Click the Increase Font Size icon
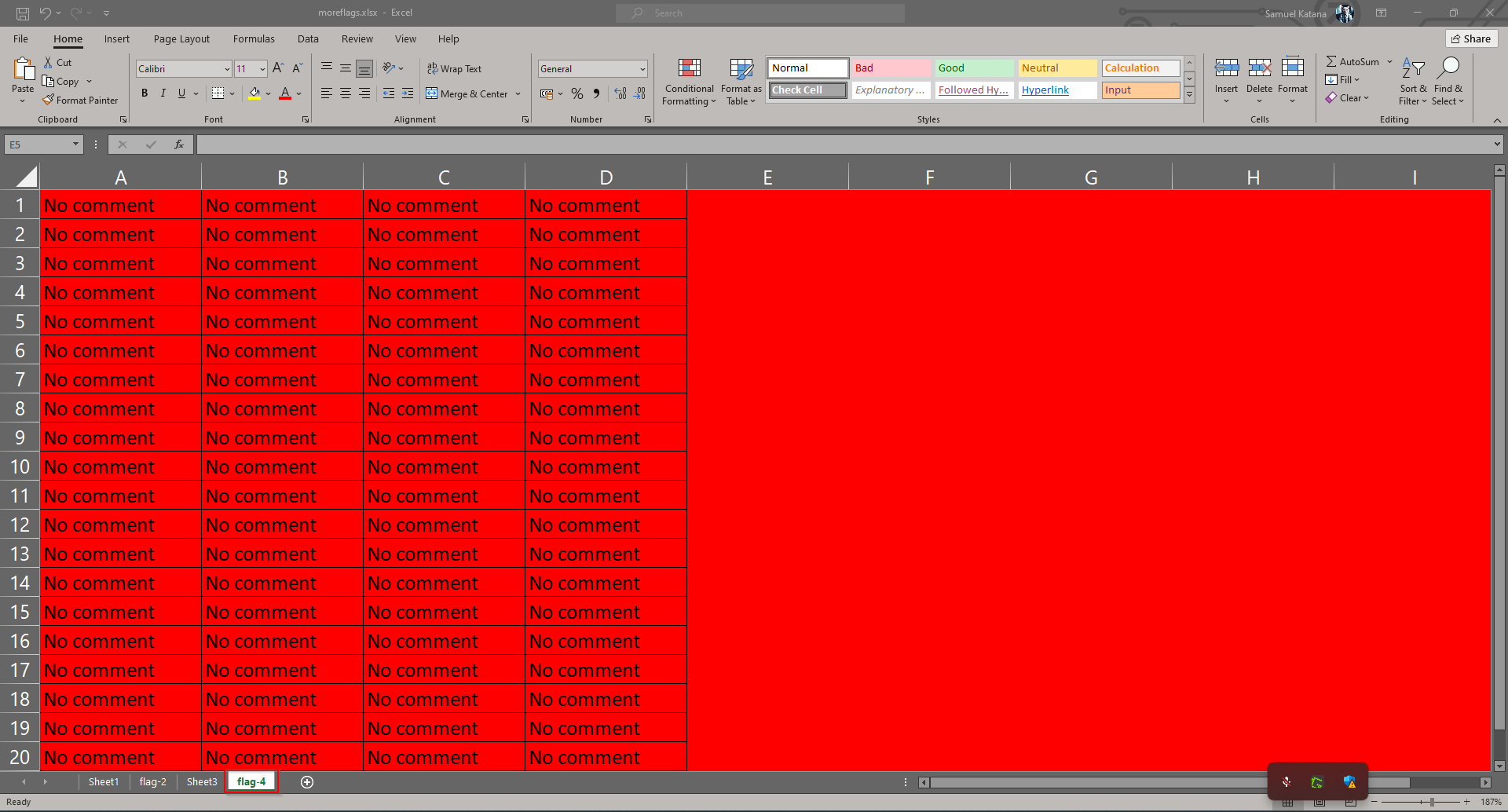This screenshot has width=1508, height=812. 278,69
